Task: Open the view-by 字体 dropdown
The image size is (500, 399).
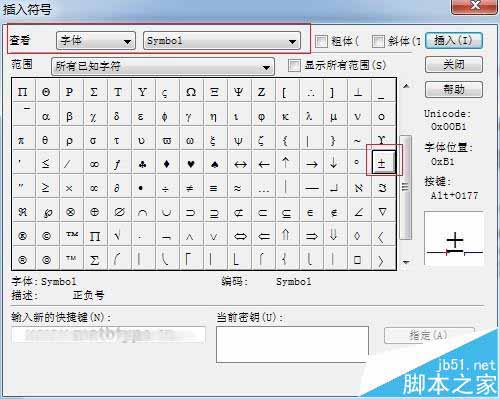Action: (x=96, y=41)
